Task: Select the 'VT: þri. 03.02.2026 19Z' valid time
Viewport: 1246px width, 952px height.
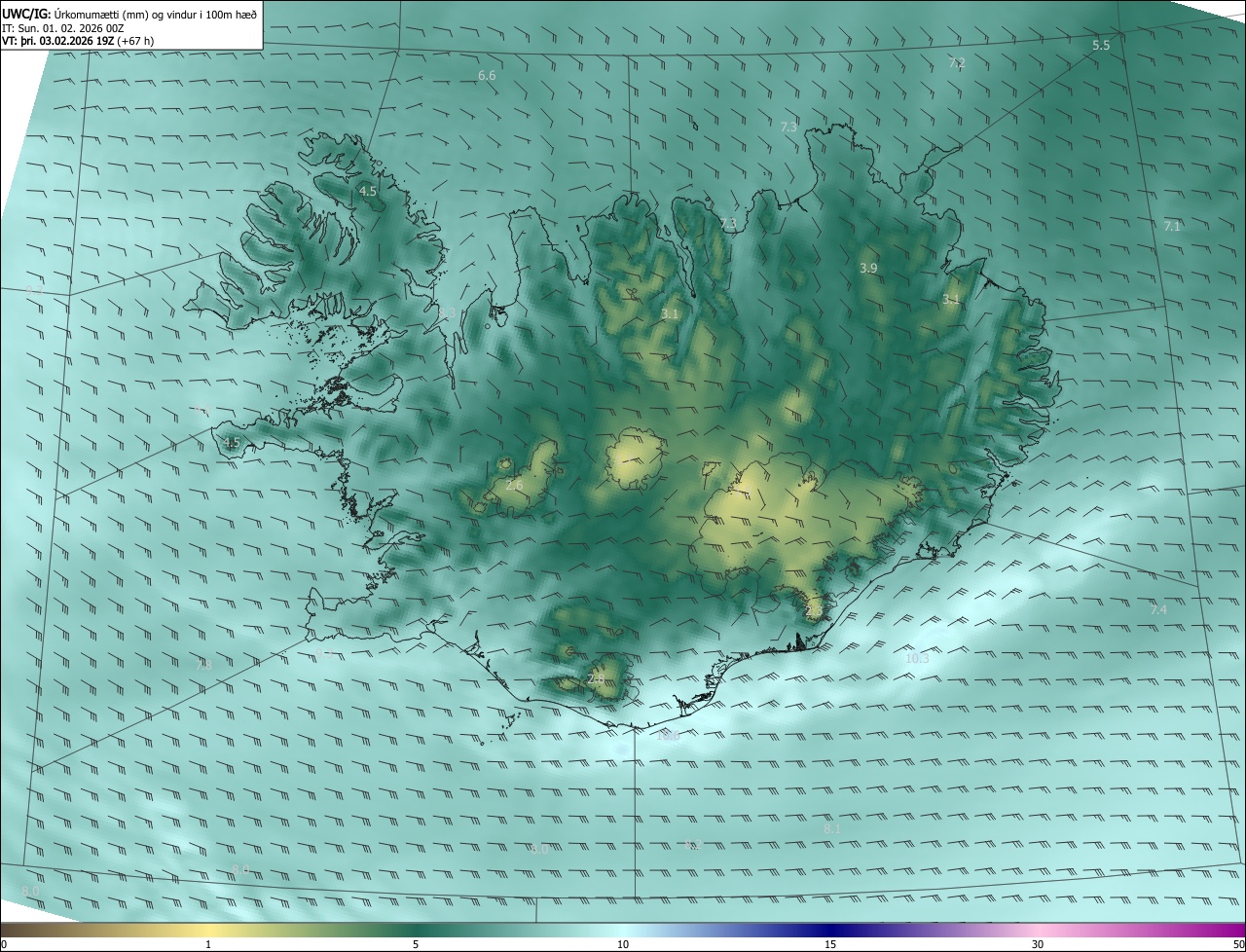Action: coord(56,41)
